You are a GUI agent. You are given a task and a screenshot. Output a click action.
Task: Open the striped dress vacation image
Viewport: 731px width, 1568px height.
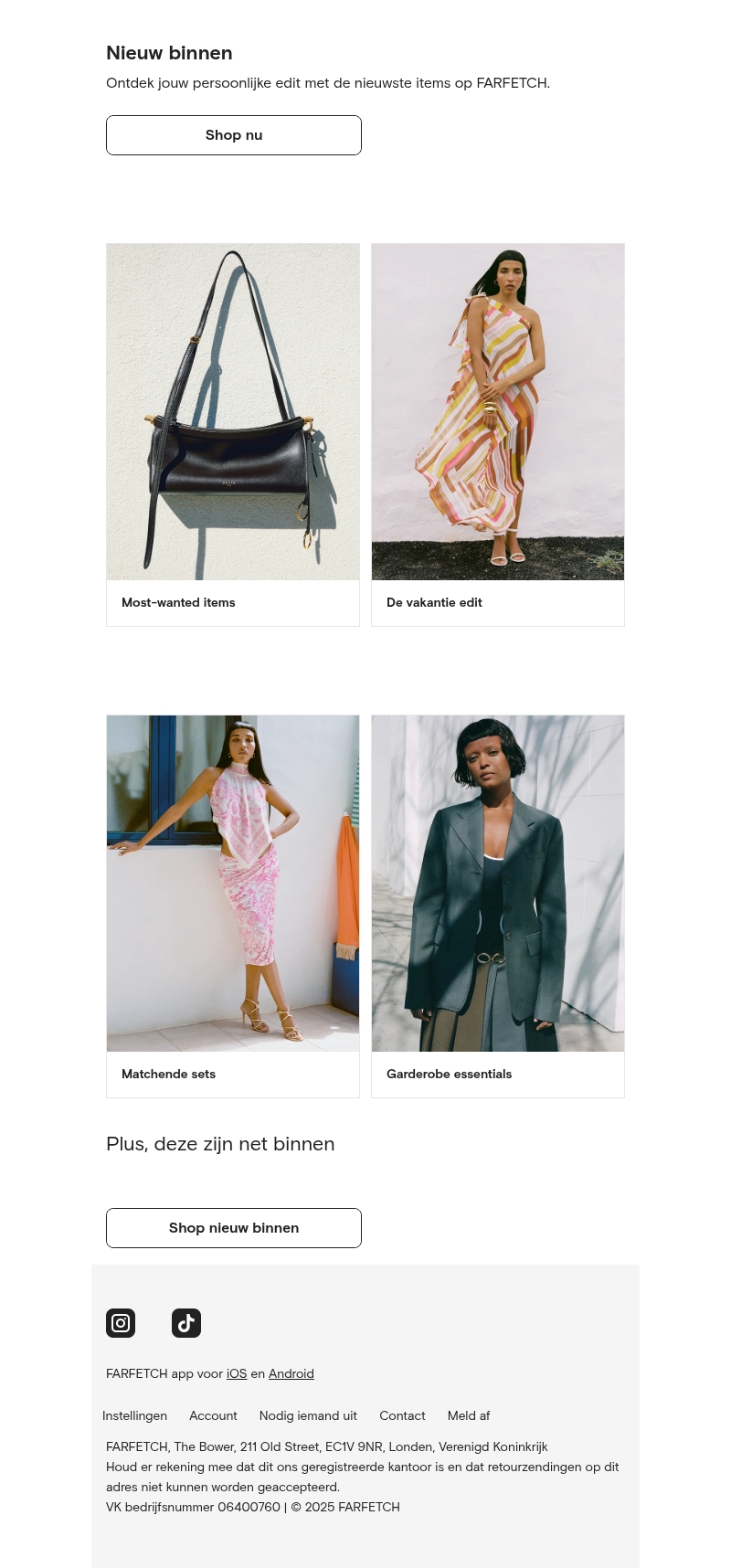click(498, 412)
